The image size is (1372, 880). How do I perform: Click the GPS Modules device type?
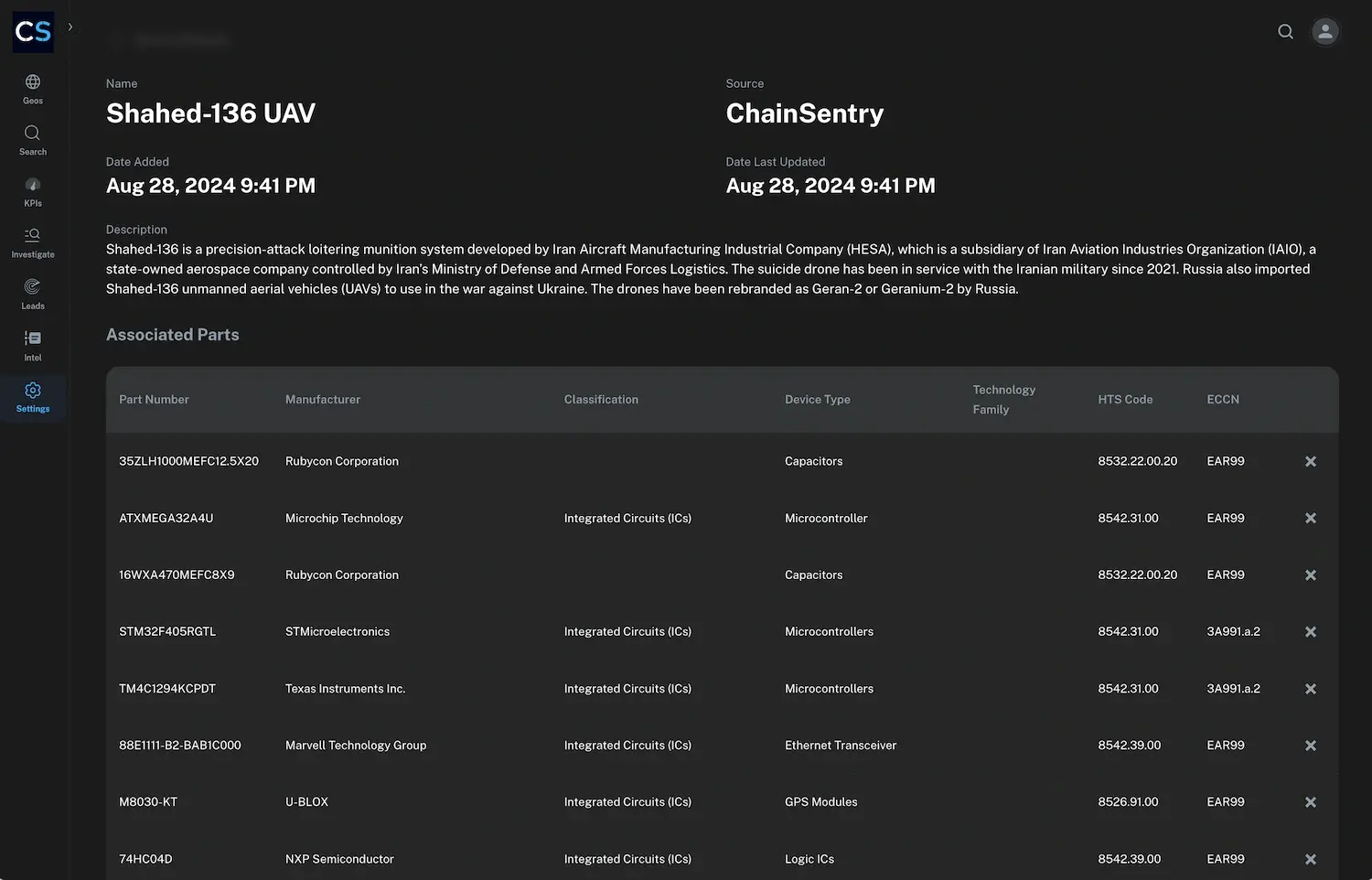(821, 801)
